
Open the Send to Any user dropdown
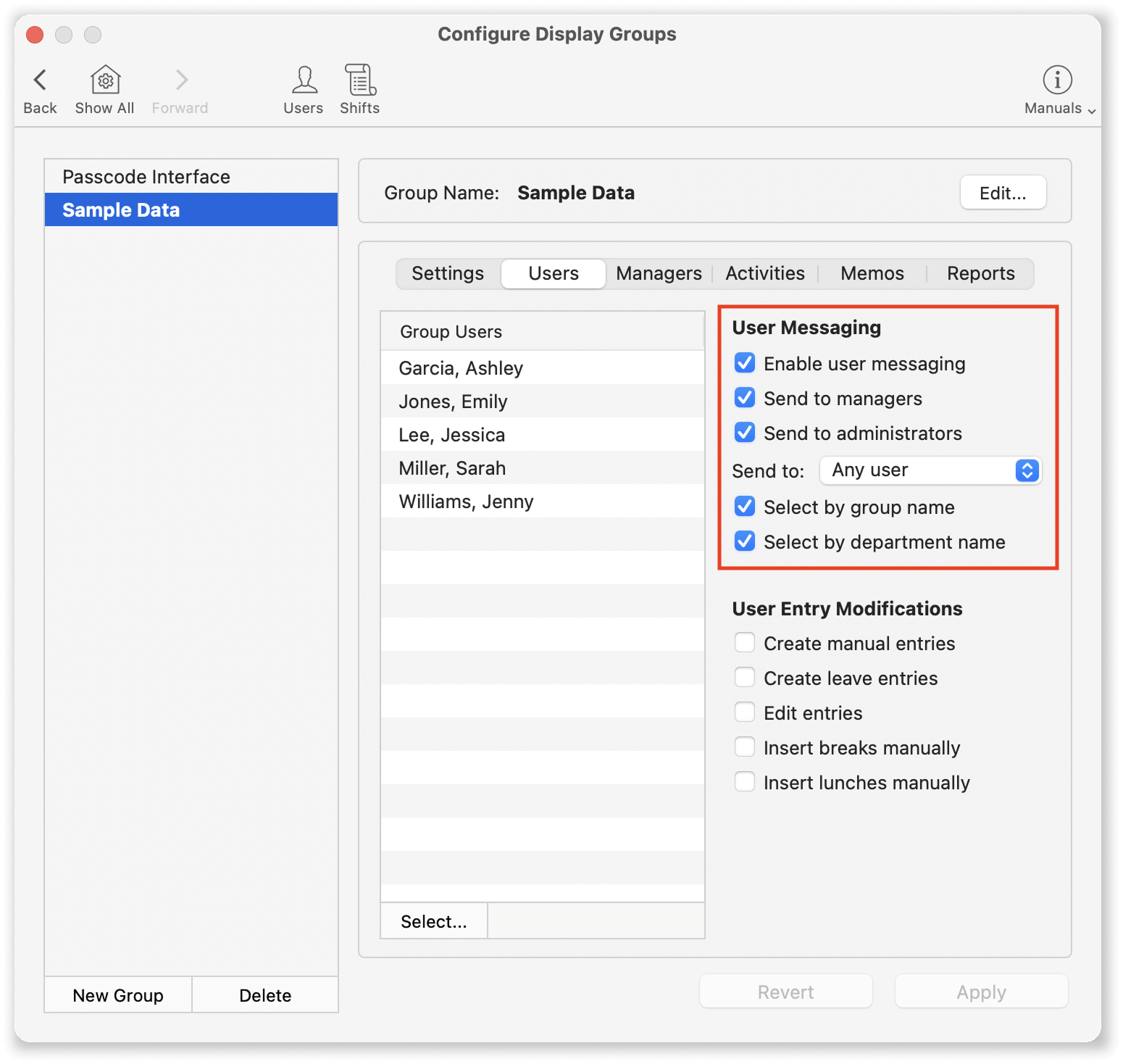930,470
